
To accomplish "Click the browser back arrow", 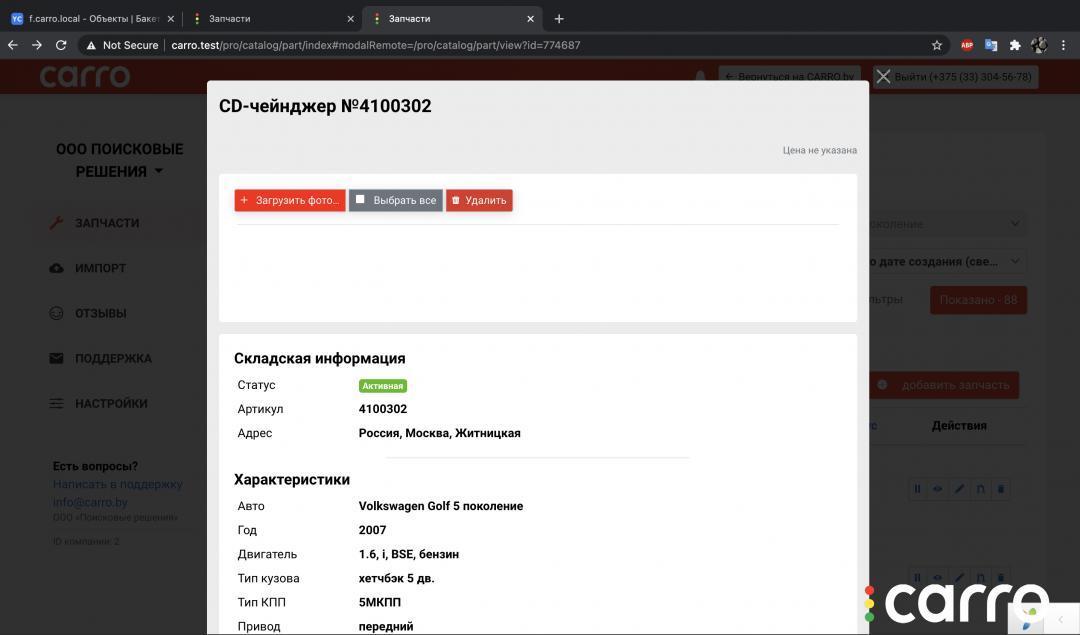I will [x=13, y=45].
